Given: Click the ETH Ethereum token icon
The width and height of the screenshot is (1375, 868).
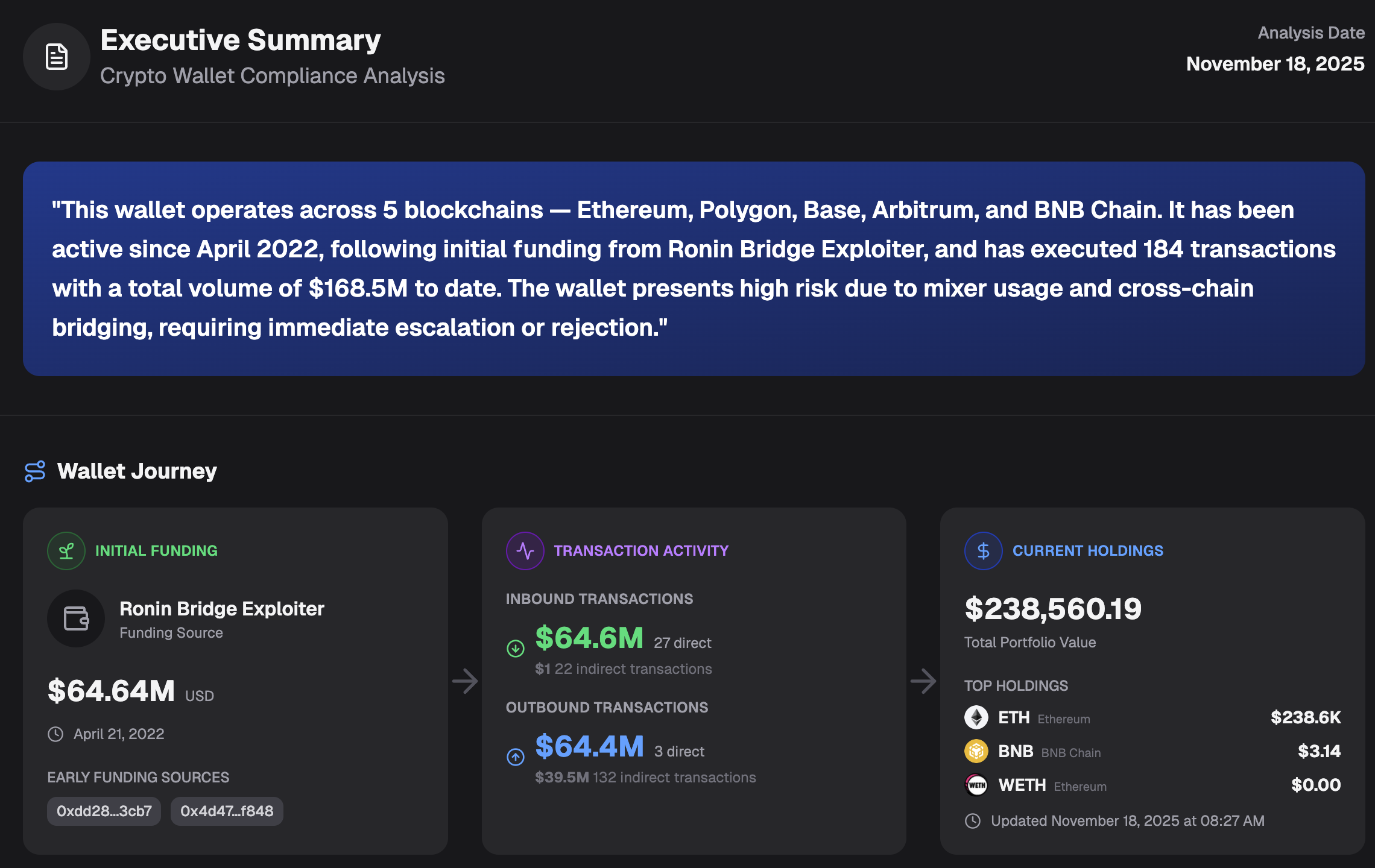Looking at the screenshot, I should tap(976, 717).
